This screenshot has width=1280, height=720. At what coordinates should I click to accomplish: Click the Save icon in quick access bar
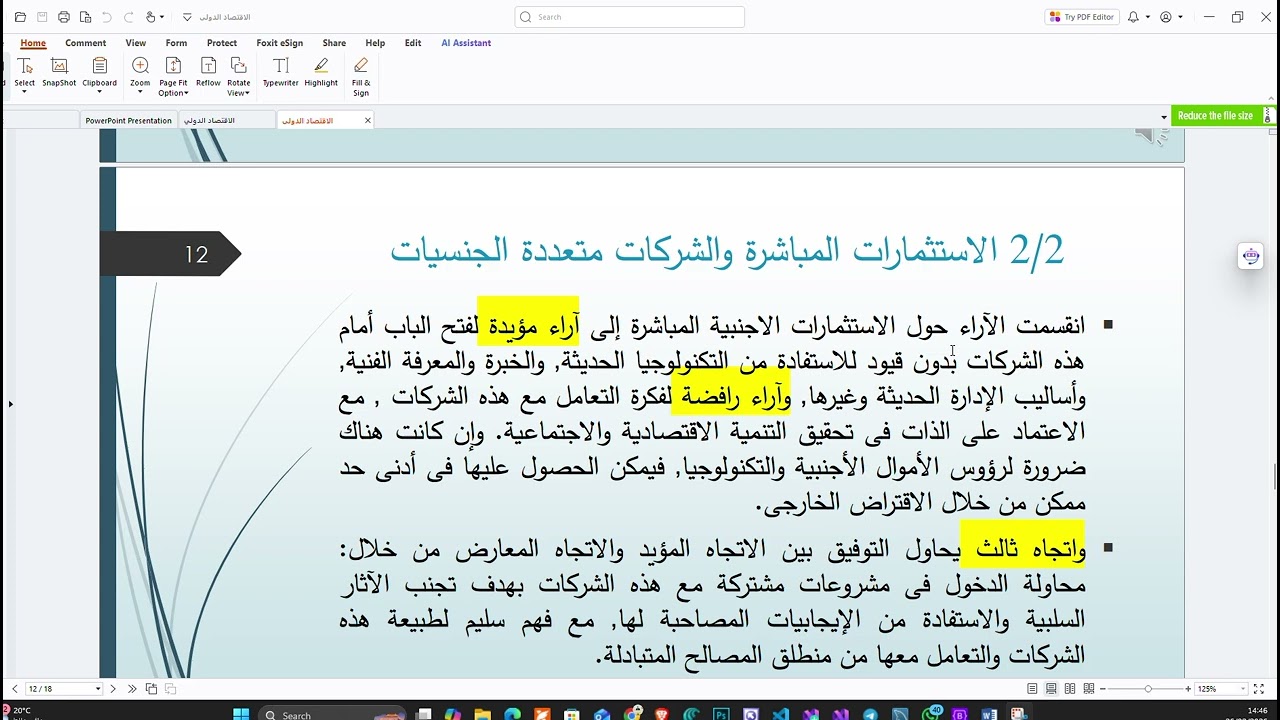[x=42, y=17]
